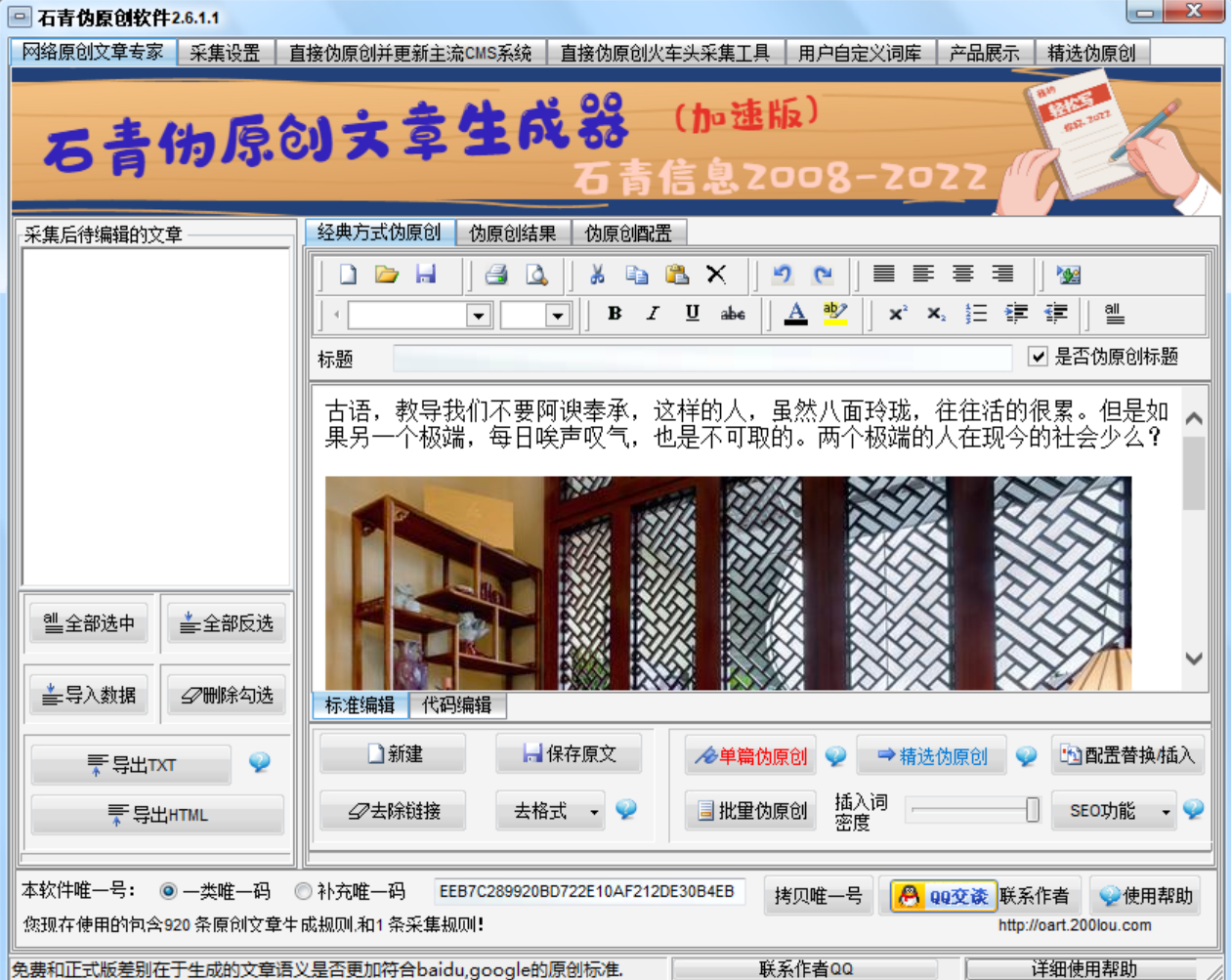This screenshot has height=980, width=1231.
Task: Click the 插入词密度 slider
Action: point(973,810)
